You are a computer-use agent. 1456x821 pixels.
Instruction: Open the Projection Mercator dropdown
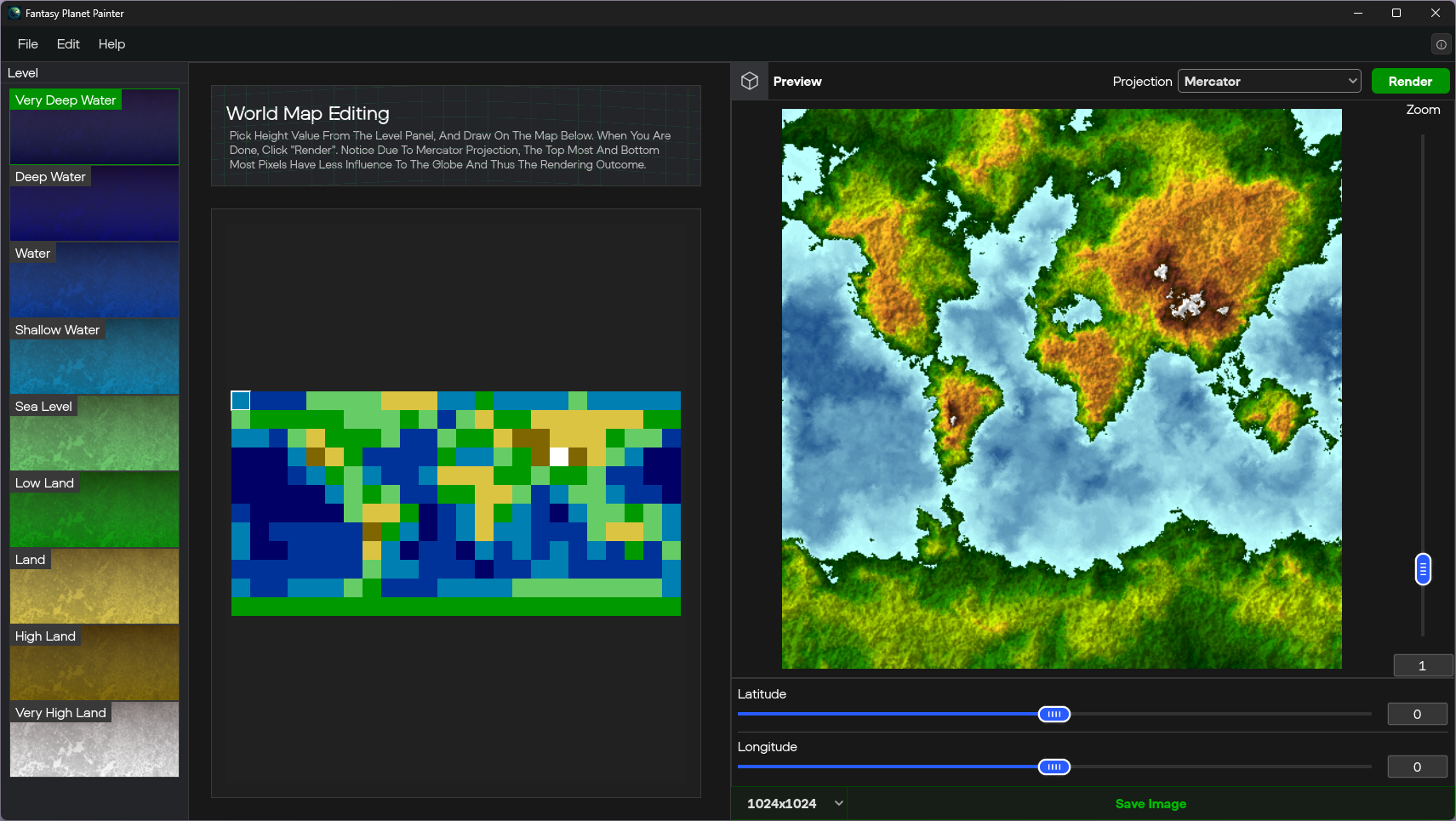(x=1269, y=81)
